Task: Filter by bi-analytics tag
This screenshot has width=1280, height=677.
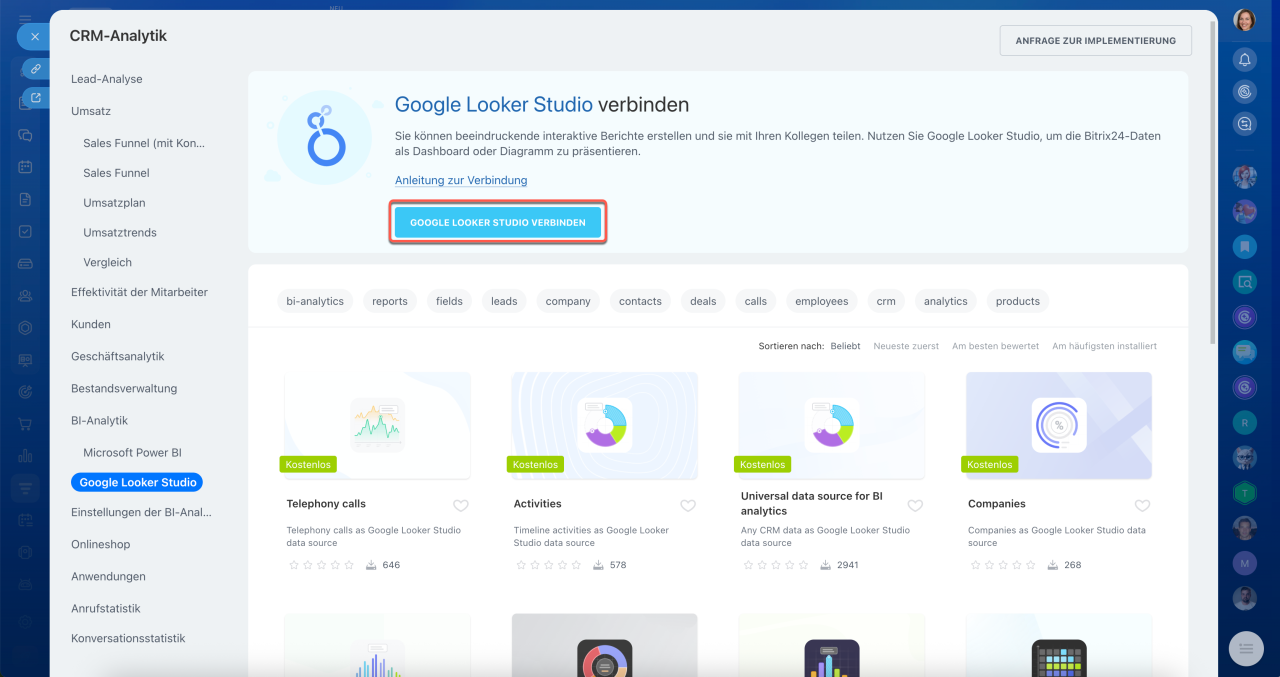Action: click(x=315, y=301)
